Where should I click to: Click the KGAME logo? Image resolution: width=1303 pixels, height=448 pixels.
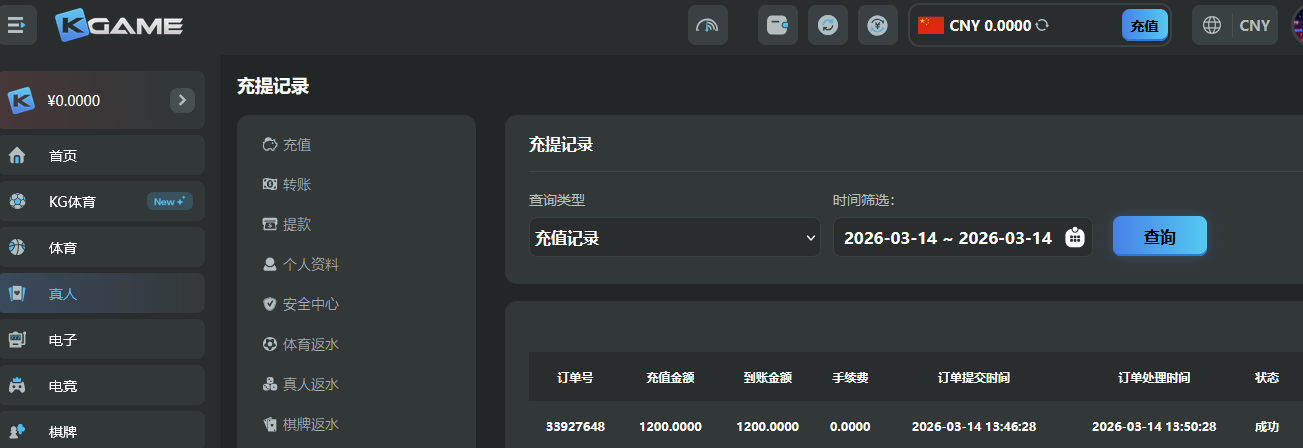pos(119,26)
